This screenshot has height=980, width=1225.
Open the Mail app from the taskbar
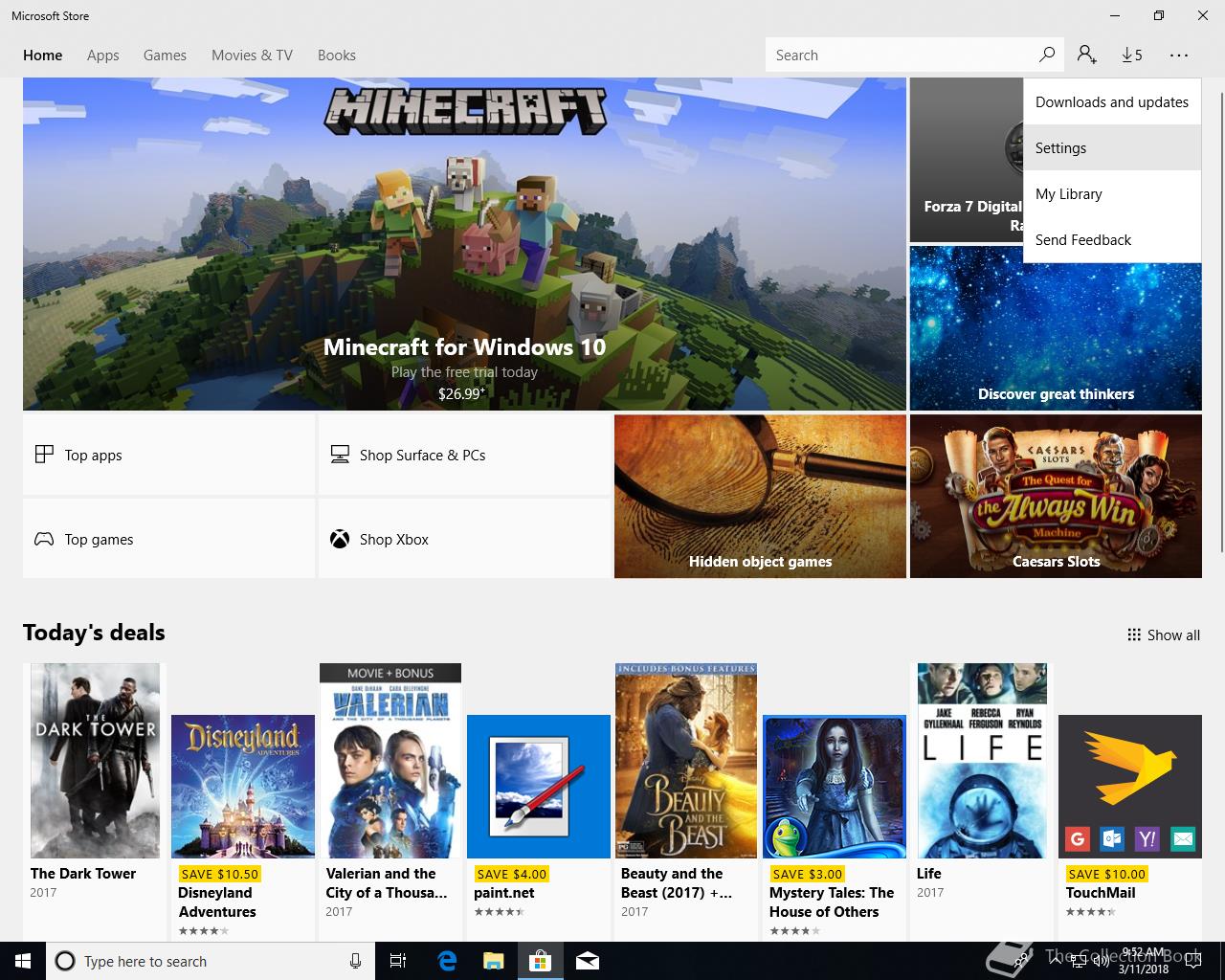[588, 961]
